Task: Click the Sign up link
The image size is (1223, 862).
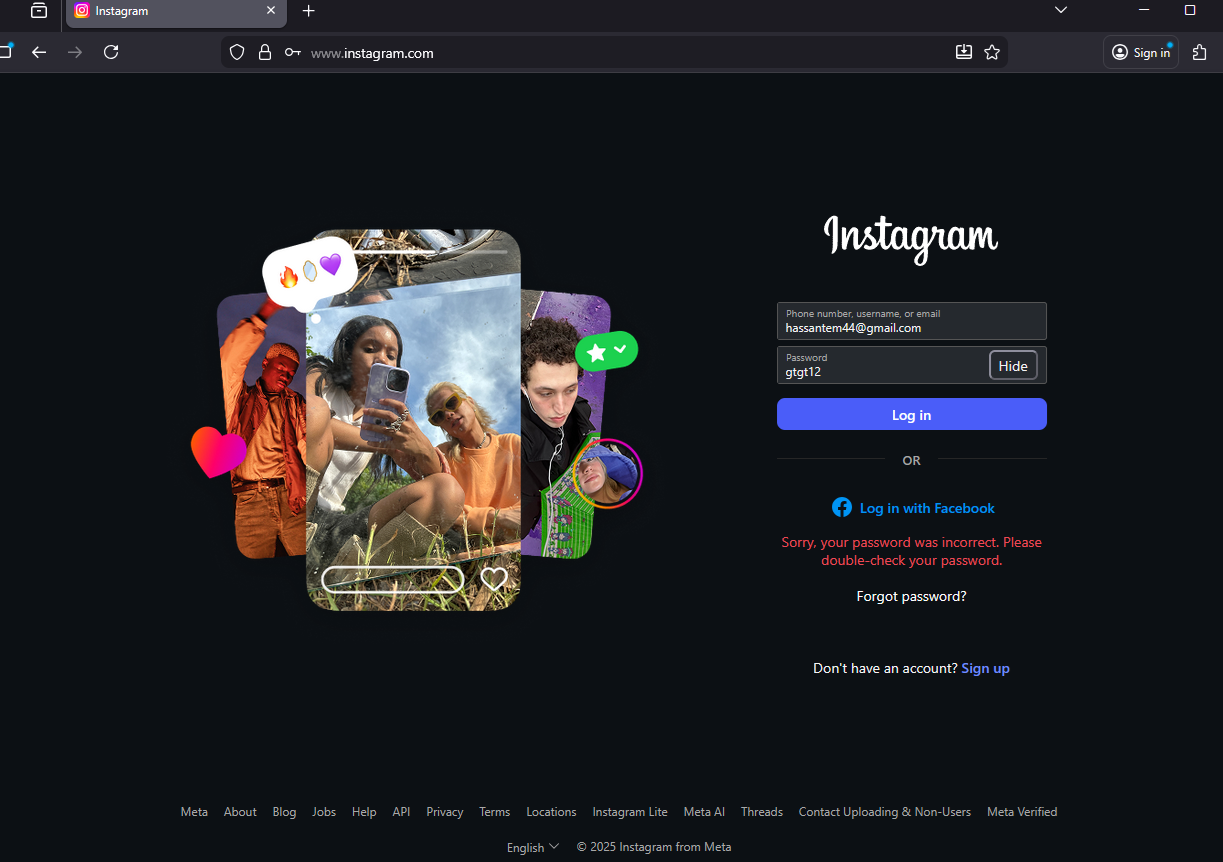Action: [x=985, y=668]
